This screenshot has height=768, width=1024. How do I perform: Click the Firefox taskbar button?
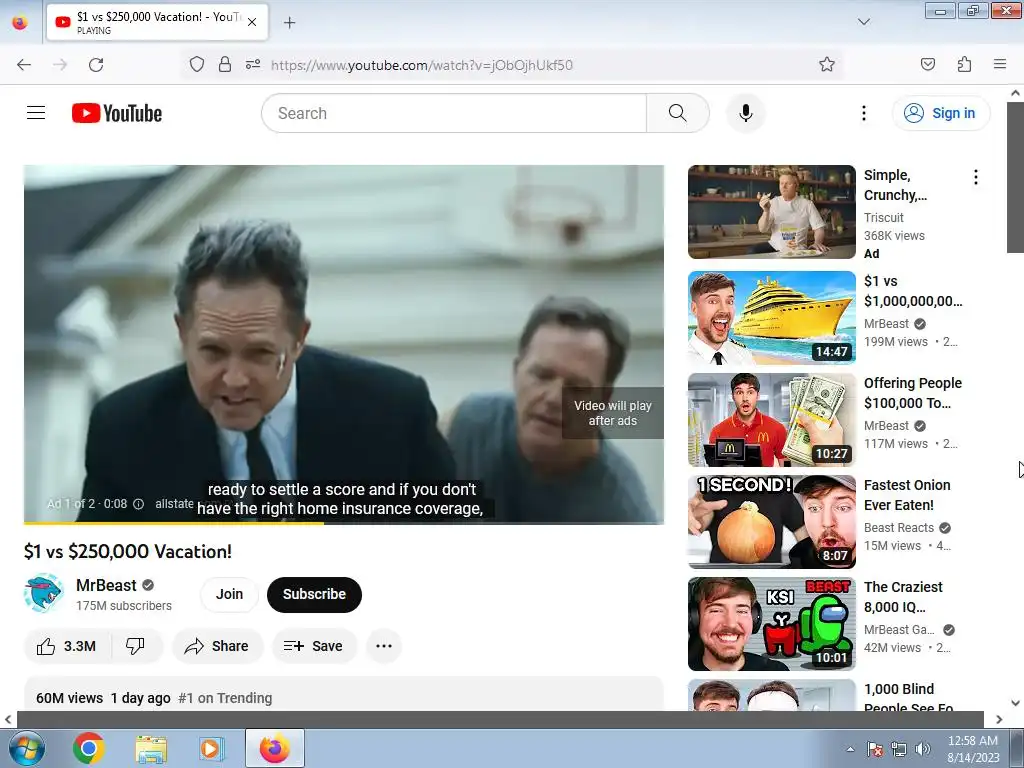pyautogui.click(x=275, y=748)
